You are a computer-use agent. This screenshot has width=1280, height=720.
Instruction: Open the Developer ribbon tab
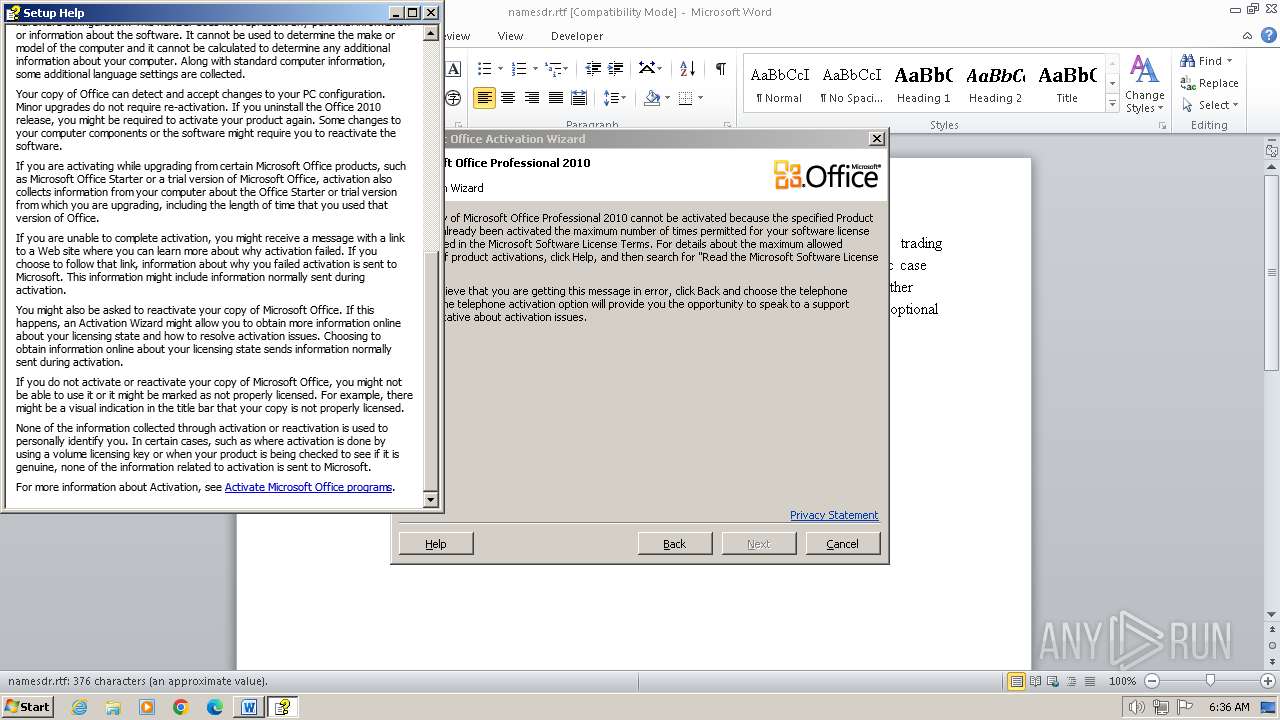click(577, 36)
